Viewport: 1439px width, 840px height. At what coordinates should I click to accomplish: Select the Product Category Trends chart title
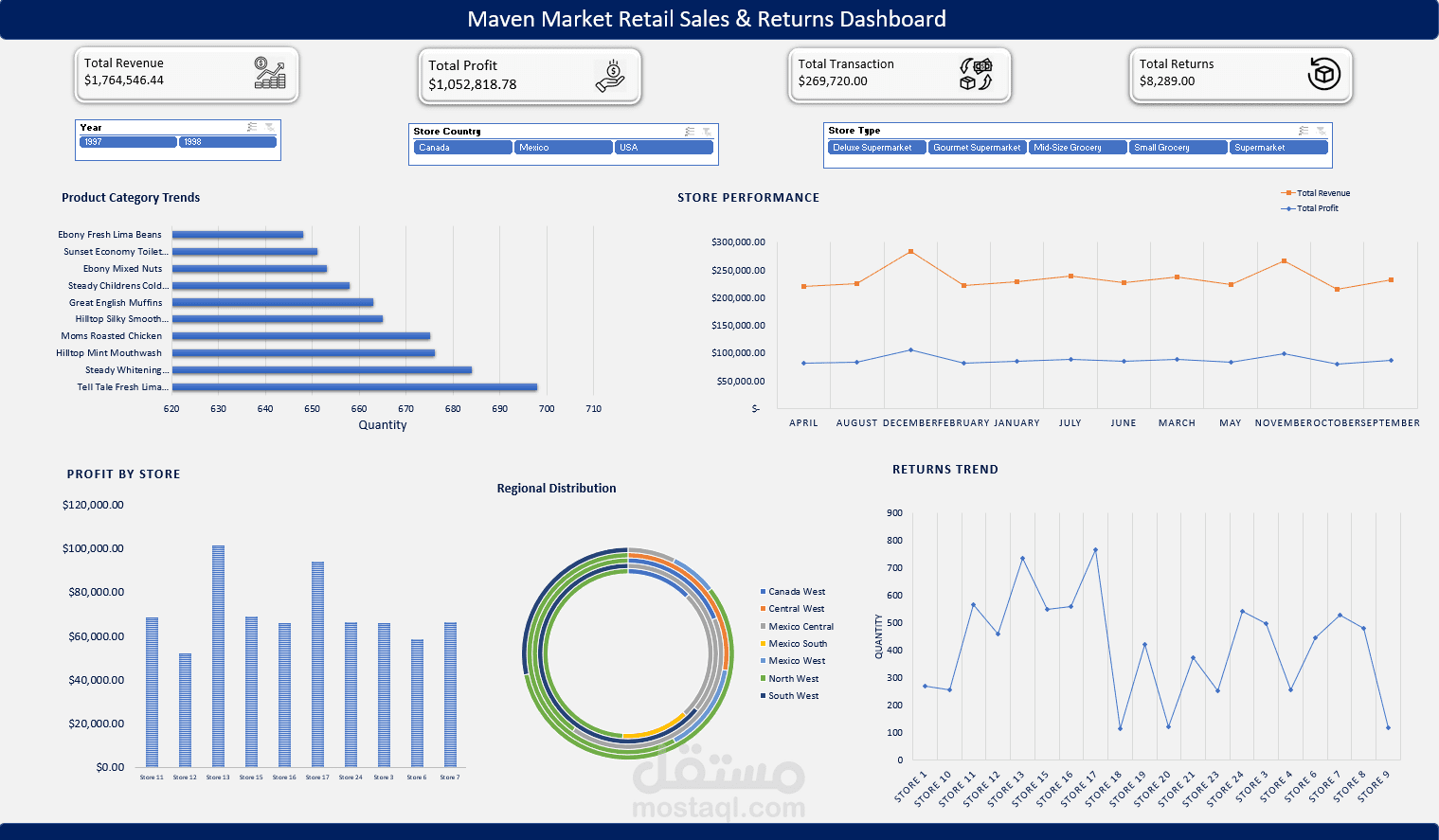pyautogui.click(x=131, y=198)
